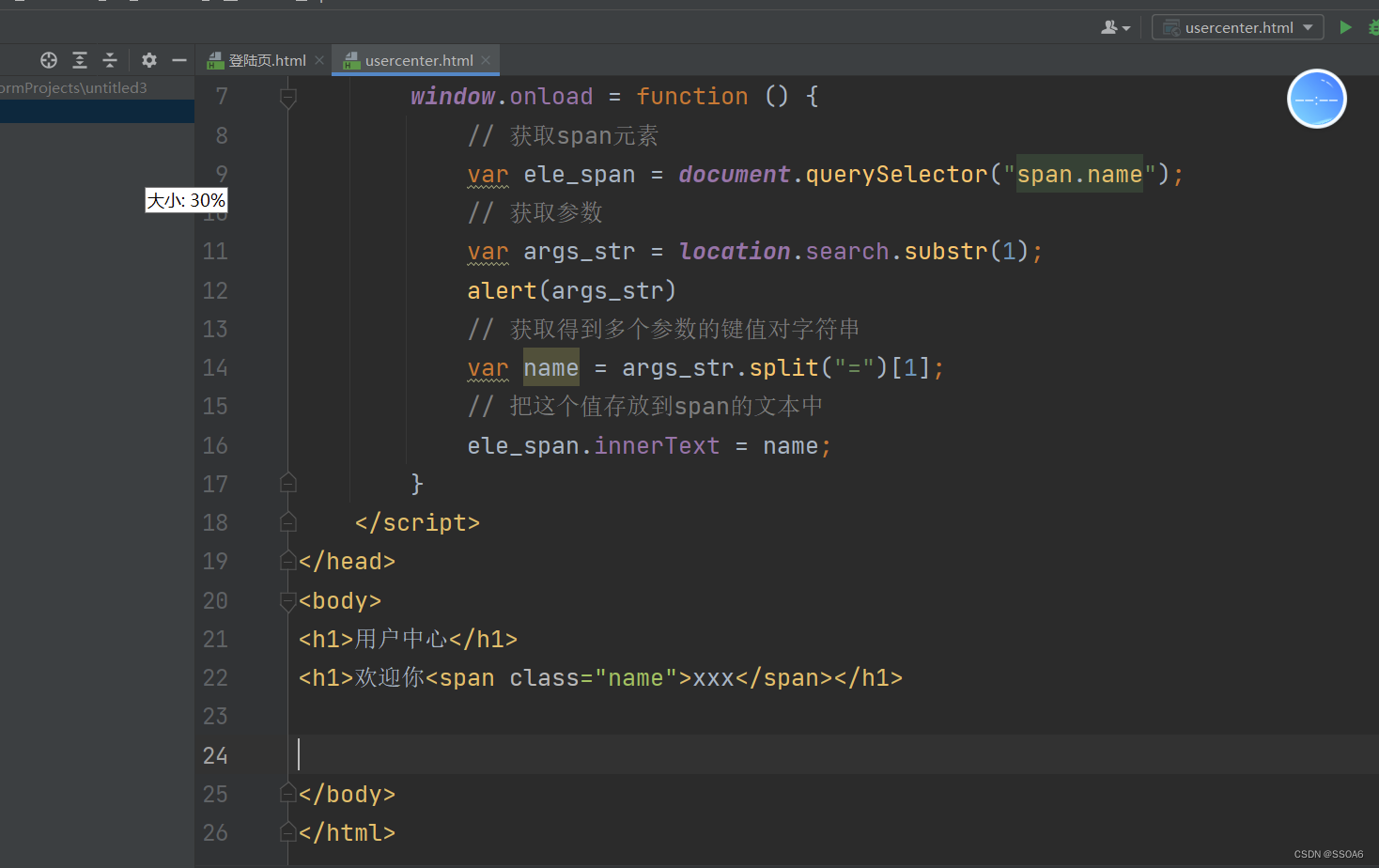Click 'innerText' property on line 16
Viewport: 1379px width, 868px height.
(657, 445)
